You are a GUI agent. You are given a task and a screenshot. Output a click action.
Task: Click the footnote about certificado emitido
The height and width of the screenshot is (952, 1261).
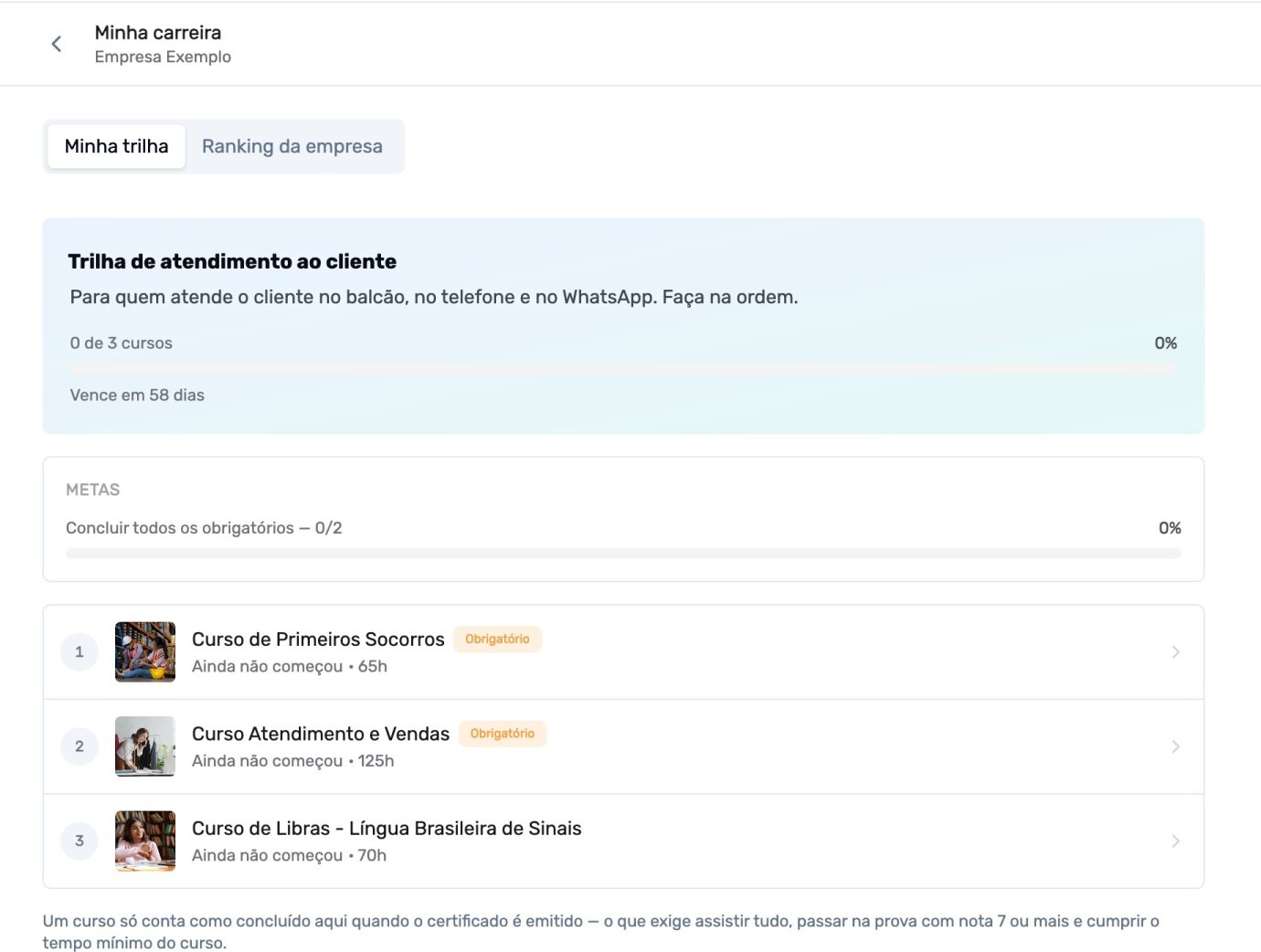pyautogui.click(x=601, y=932)
